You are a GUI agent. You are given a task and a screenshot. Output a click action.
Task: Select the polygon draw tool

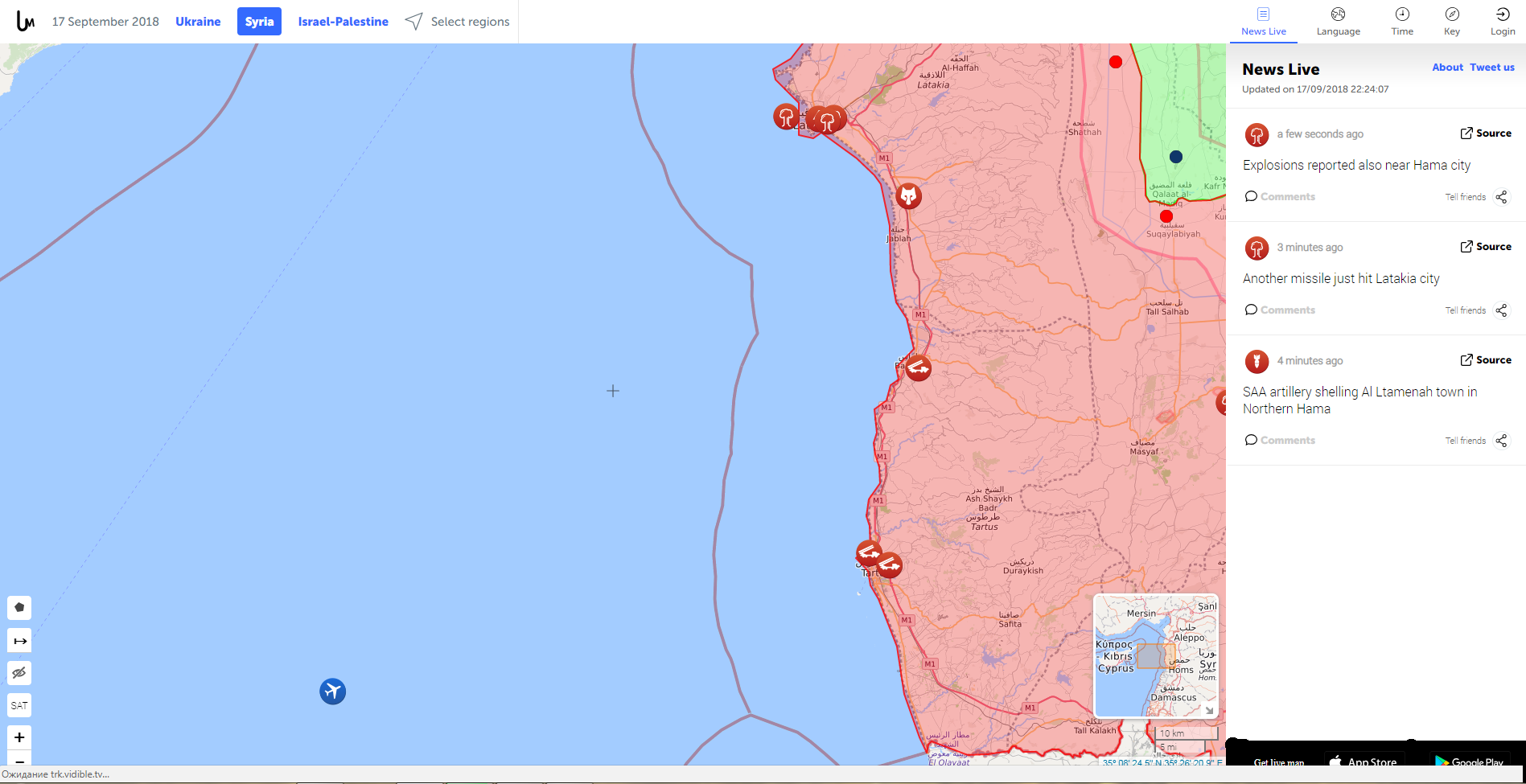pyautogui.click(x=19, y=607)
